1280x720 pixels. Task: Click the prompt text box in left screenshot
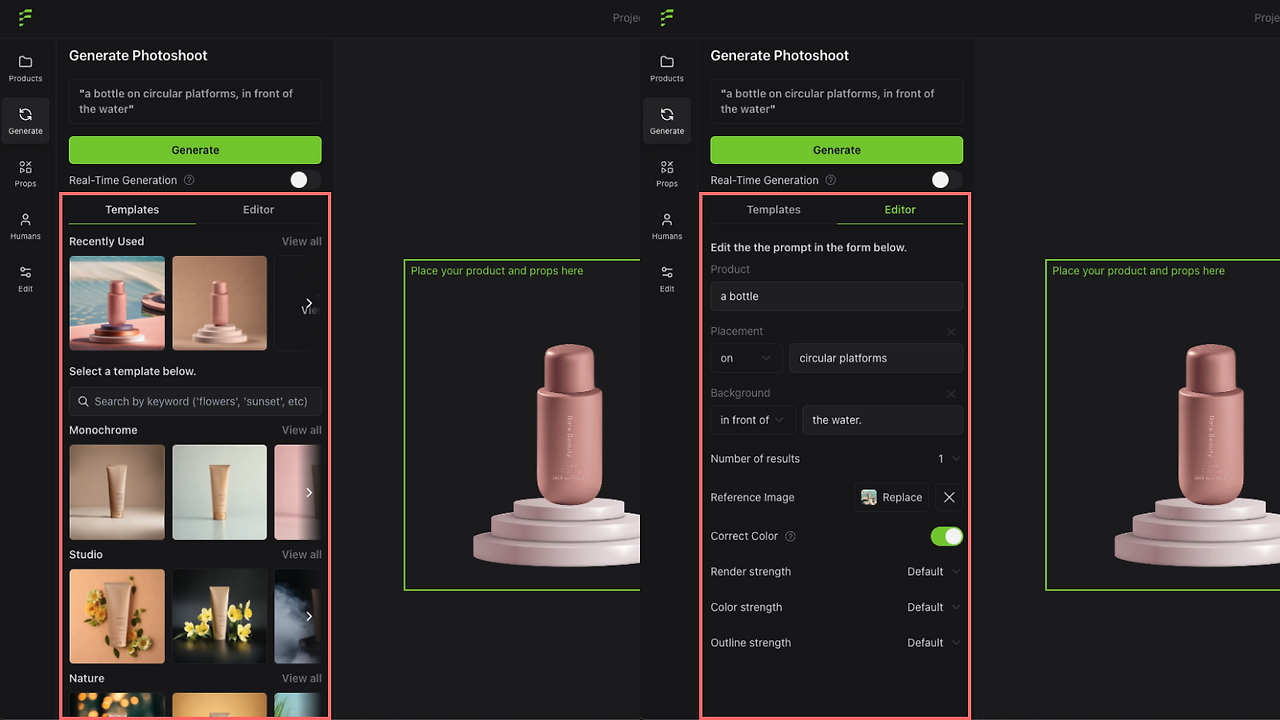click(x=195, y=101)
